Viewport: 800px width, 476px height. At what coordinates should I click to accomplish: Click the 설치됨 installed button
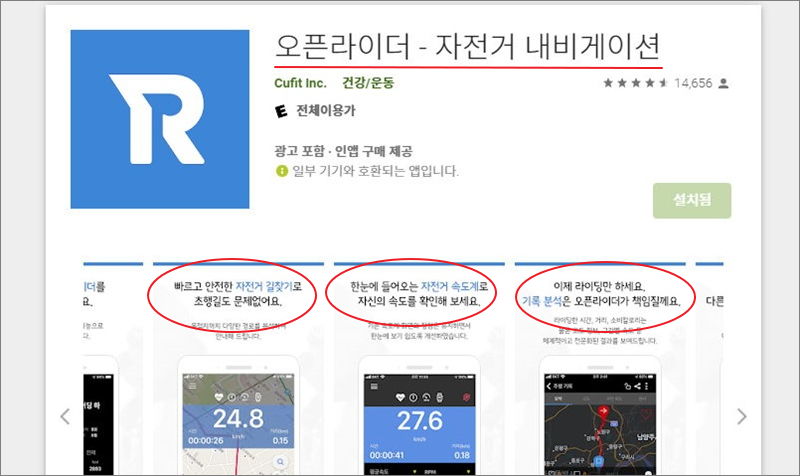click(x=692, y=200)
